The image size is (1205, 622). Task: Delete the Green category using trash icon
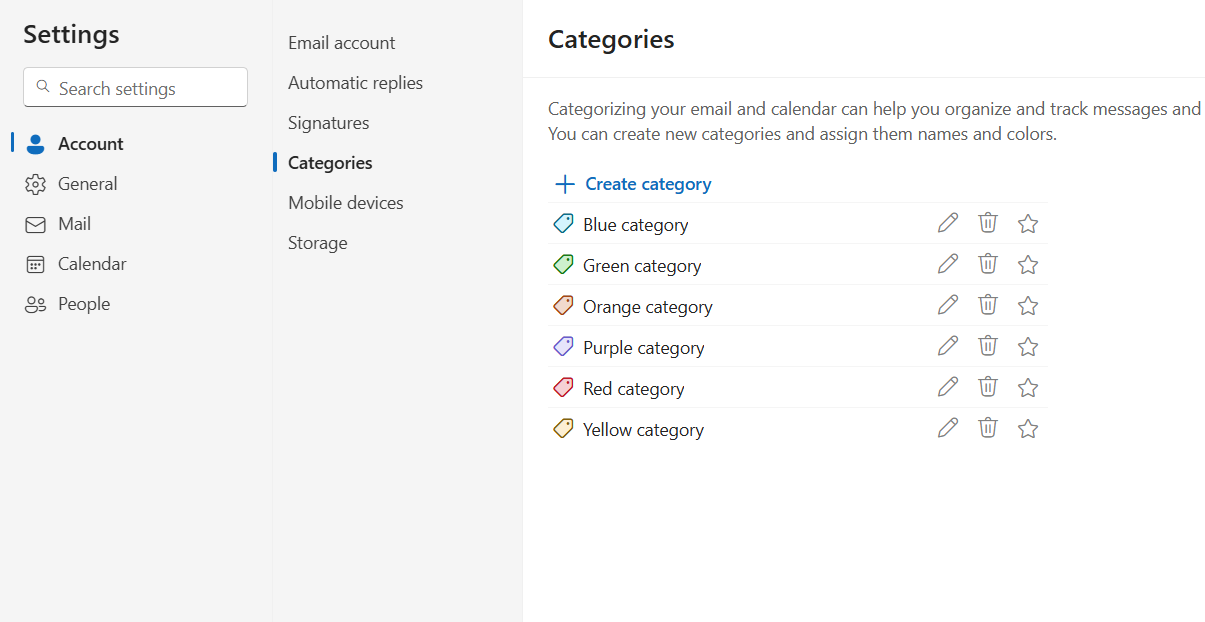[x=988, y=264]
